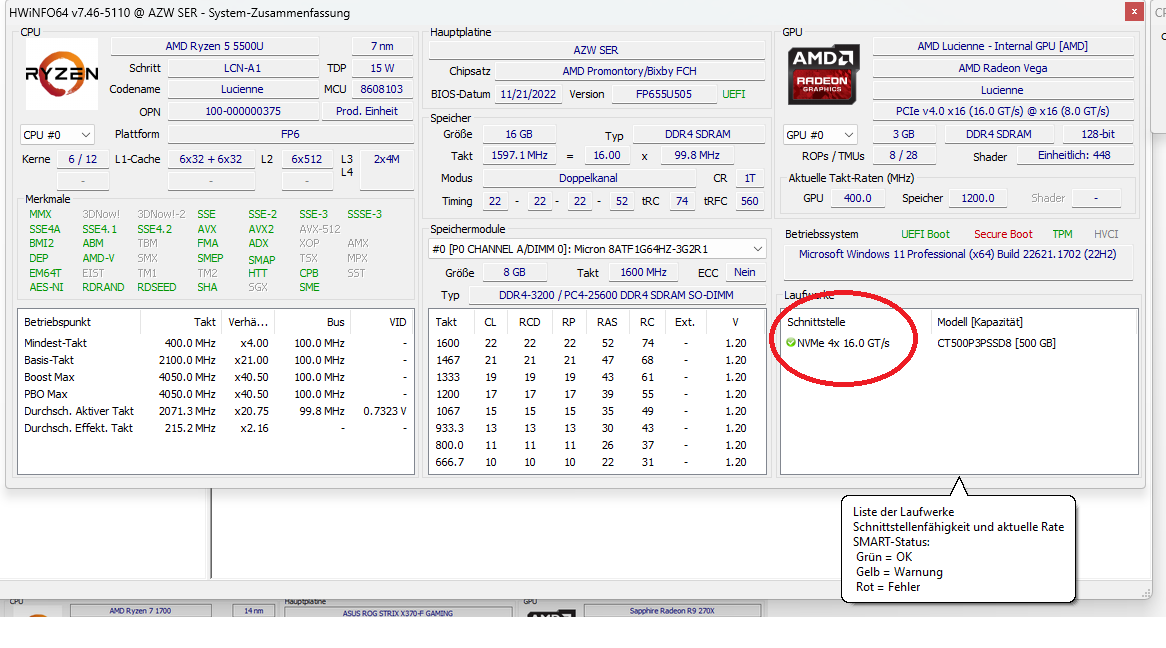
Task: Click the ECC Nein value
Action: tap(744, 272)
